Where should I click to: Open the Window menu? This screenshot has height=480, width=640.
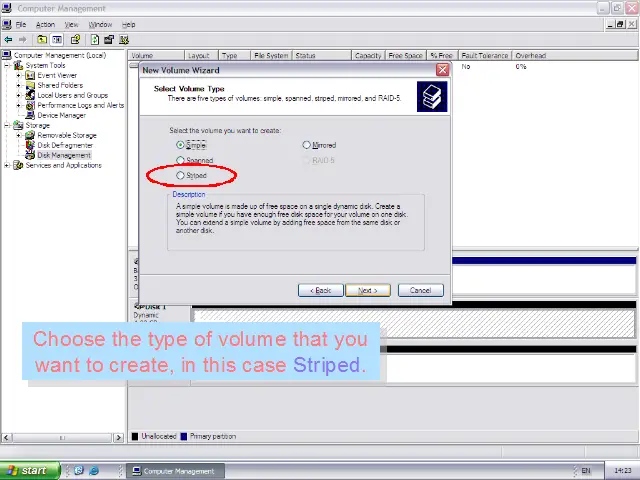(100, 24)
